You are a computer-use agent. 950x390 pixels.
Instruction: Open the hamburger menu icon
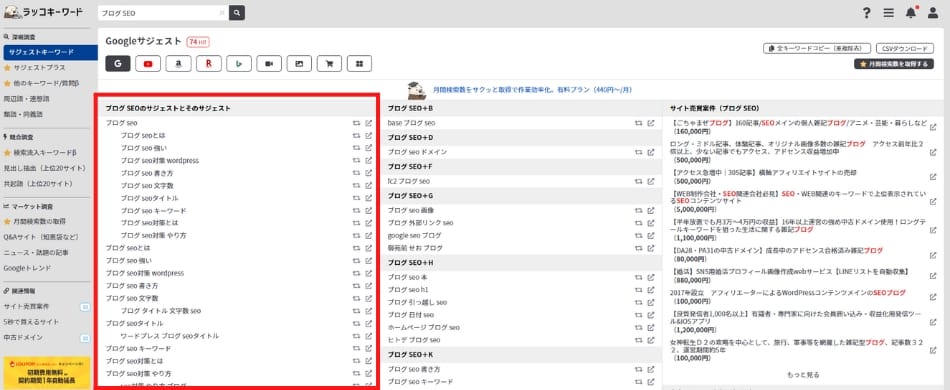[889, 13]
